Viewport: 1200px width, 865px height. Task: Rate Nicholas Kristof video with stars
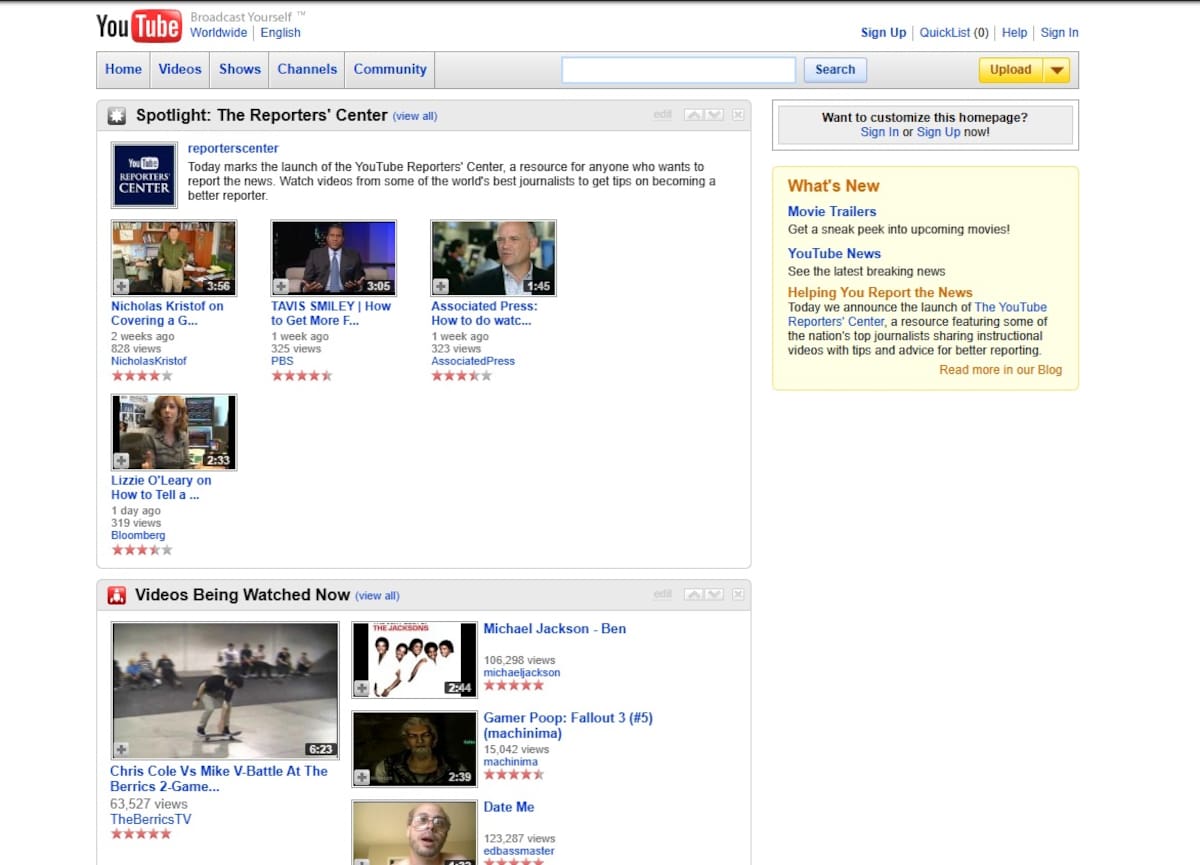(142, 376)
